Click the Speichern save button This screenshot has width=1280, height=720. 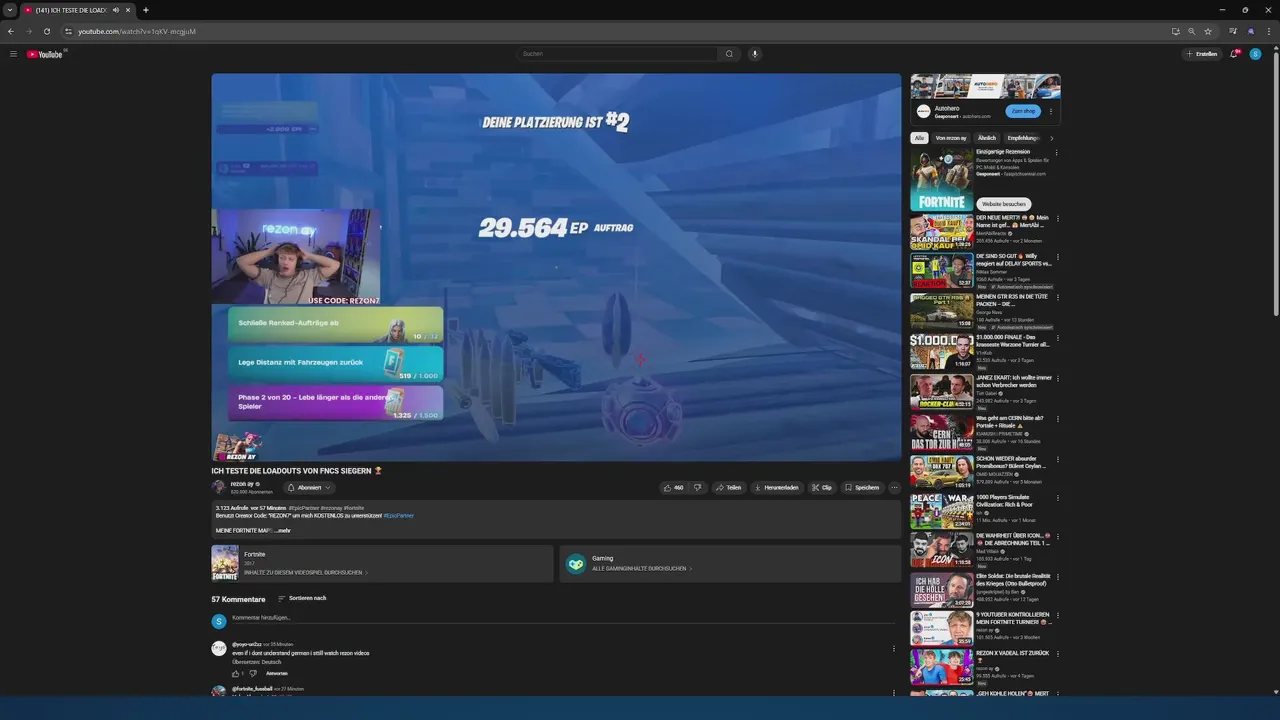click(x=862, y=488)
